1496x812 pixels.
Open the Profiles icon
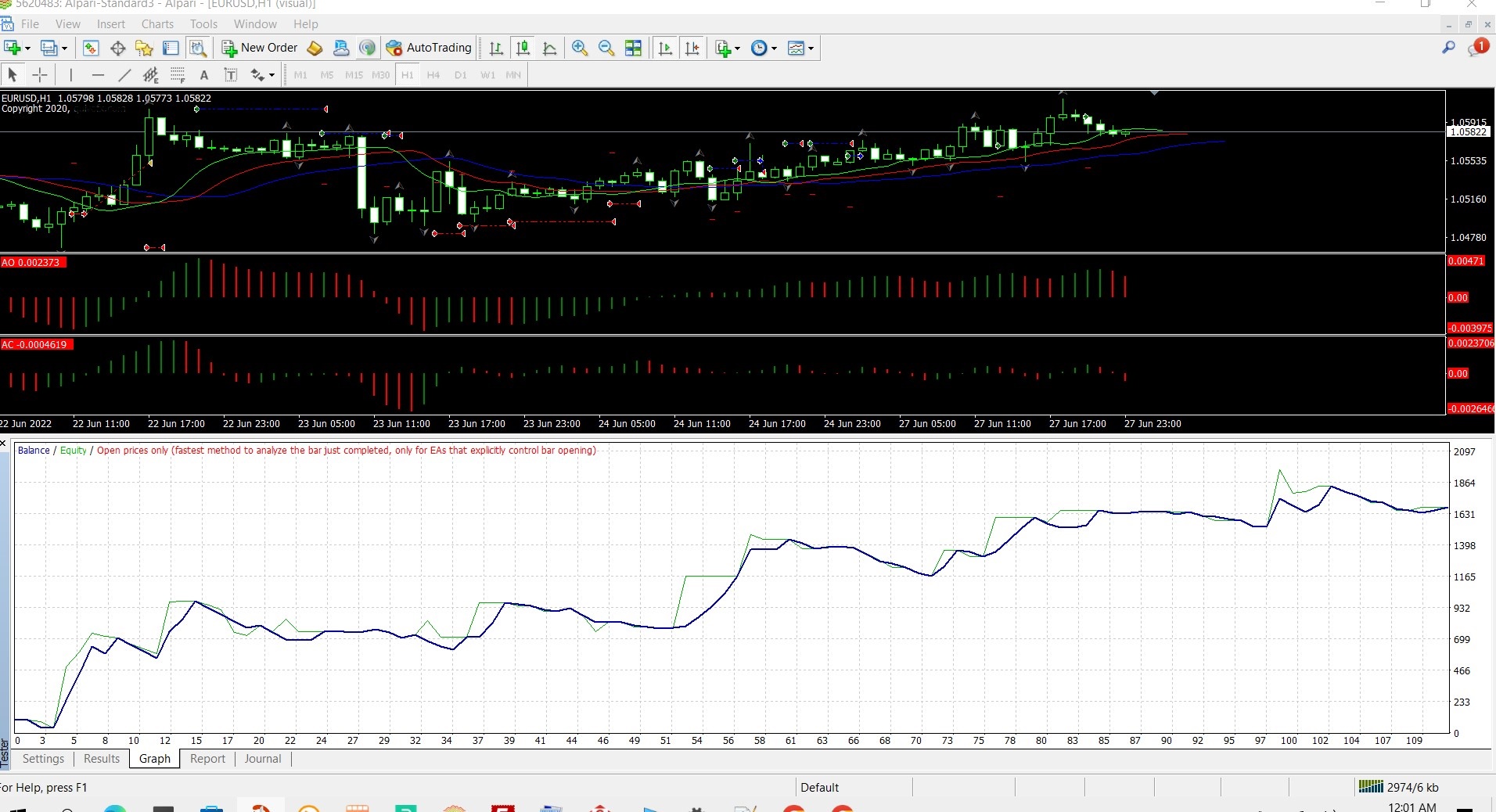(x=49, y=48)
